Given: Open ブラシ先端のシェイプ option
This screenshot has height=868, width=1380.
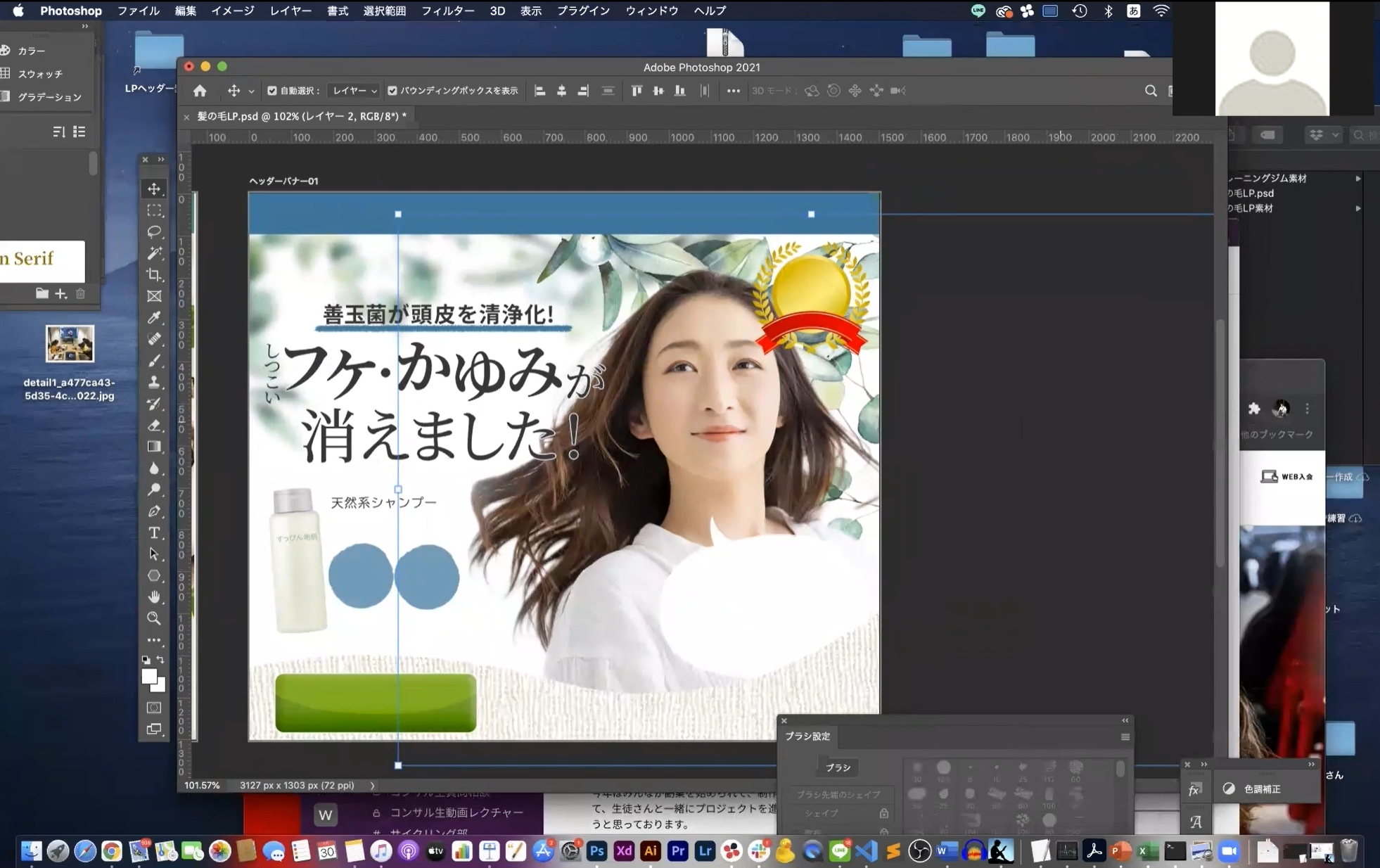Looking at the screenshot, I should click(x=838, y=794).
